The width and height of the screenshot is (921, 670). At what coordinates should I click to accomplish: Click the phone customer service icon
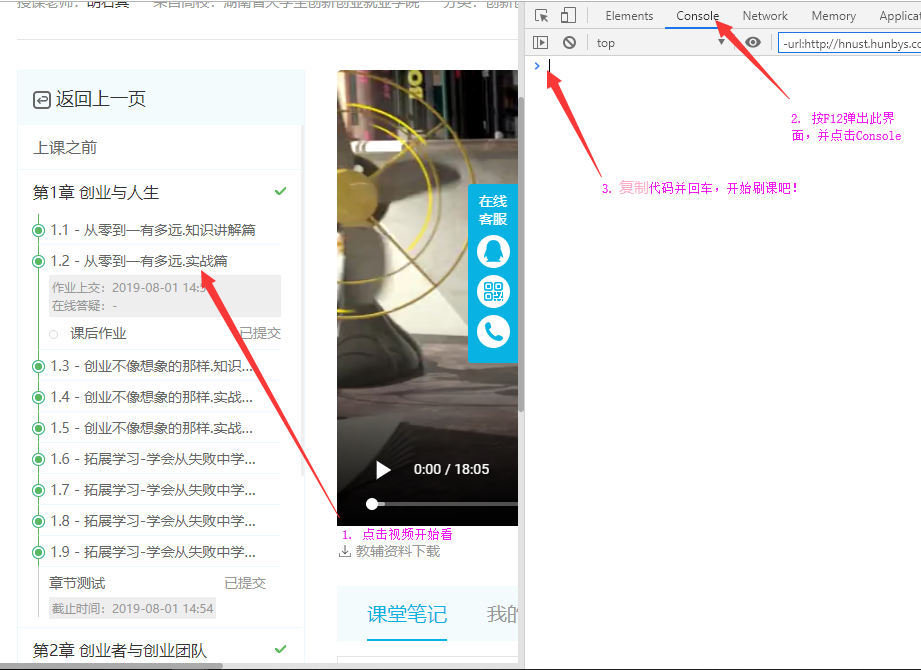tap(493, 332)
